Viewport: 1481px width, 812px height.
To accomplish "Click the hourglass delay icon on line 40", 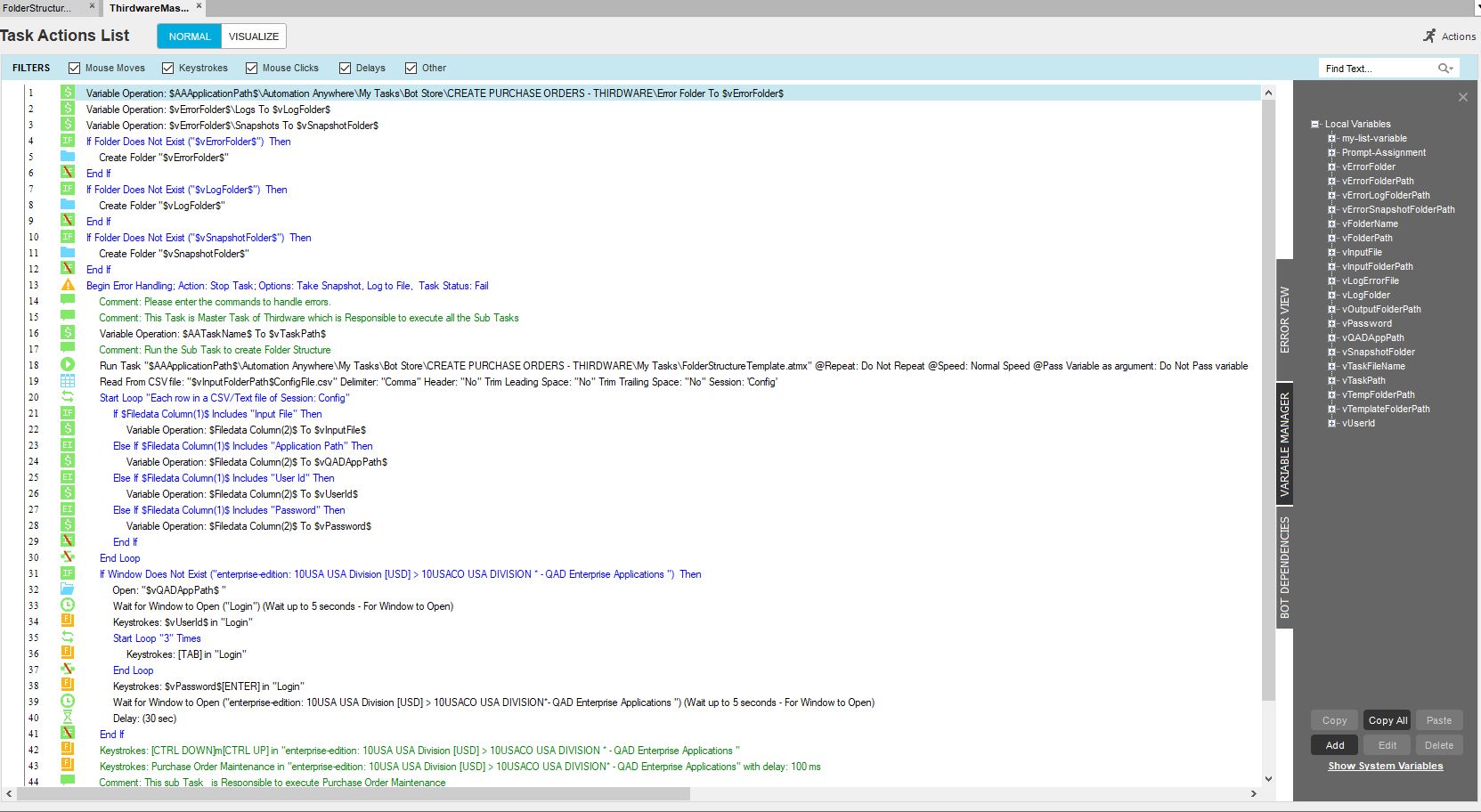I will point(68,718).
